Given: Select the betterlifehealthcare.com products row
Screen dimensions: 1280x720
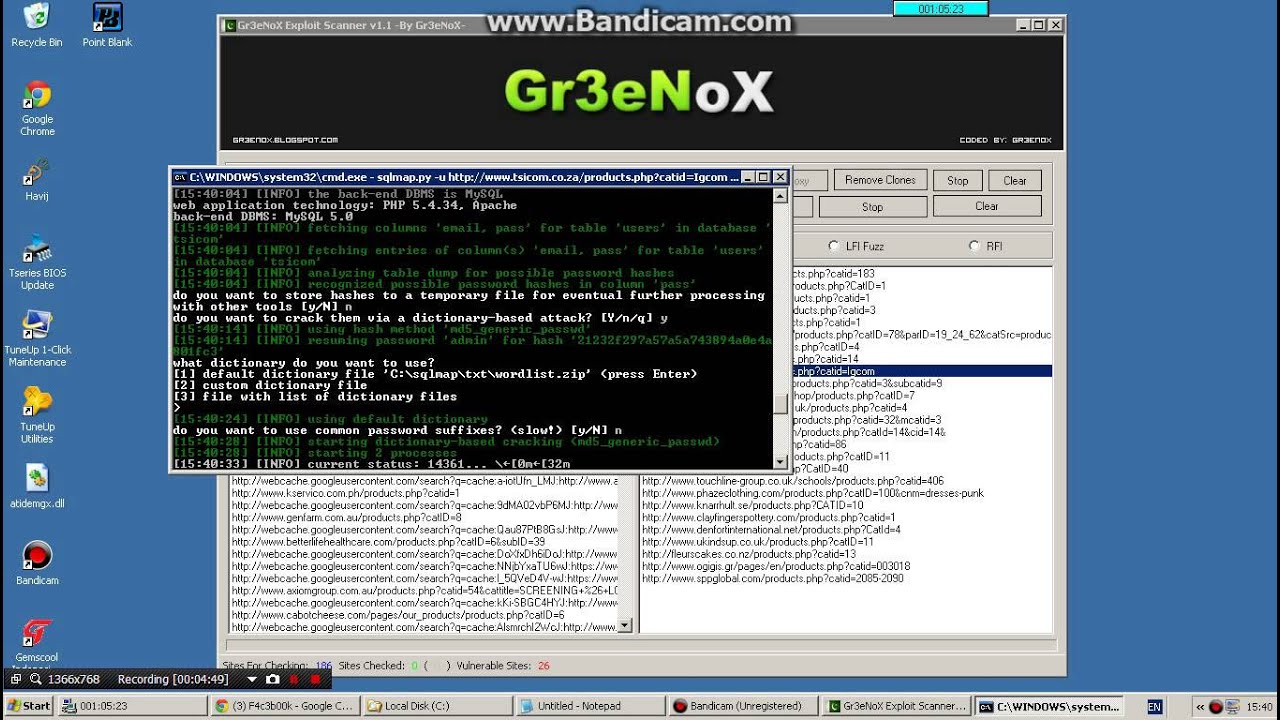Looking at the screenshot, I should 388,541.
